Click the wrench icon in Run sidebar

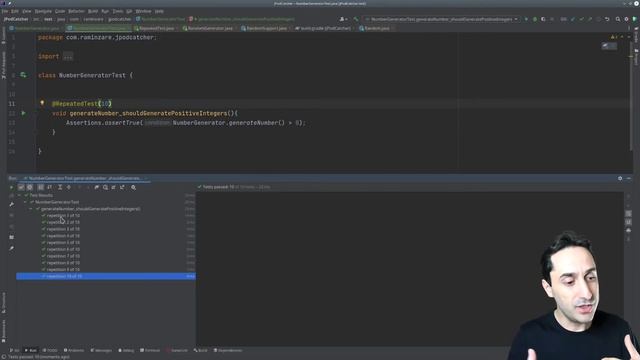pyautogui.click(x=11, y=204)
